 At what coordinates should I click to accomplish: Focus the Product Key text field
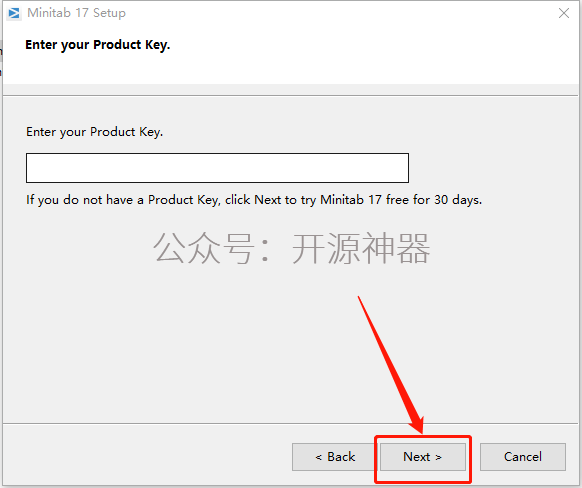coord(217,168)
